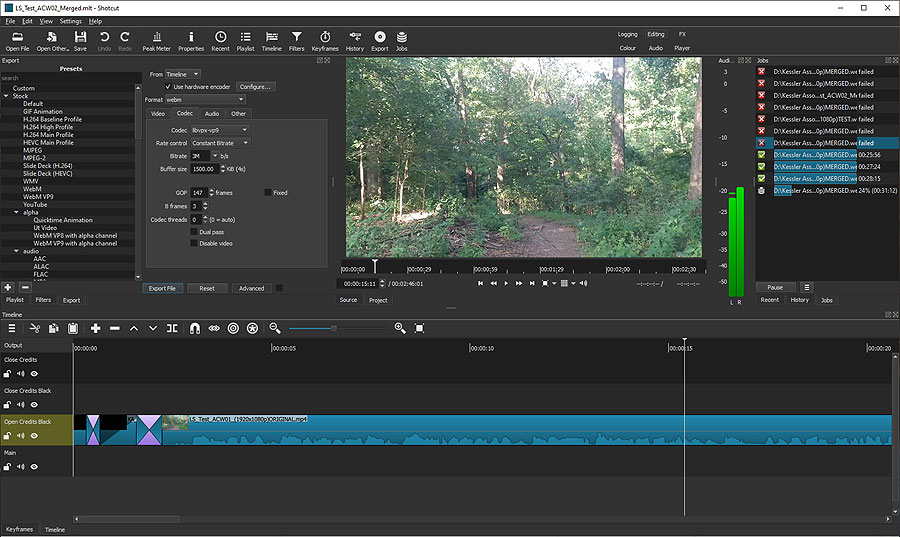The height and width of the screenshot is (537, 900).
Task: Click the player Play button
Action: [x=506, y=283]
